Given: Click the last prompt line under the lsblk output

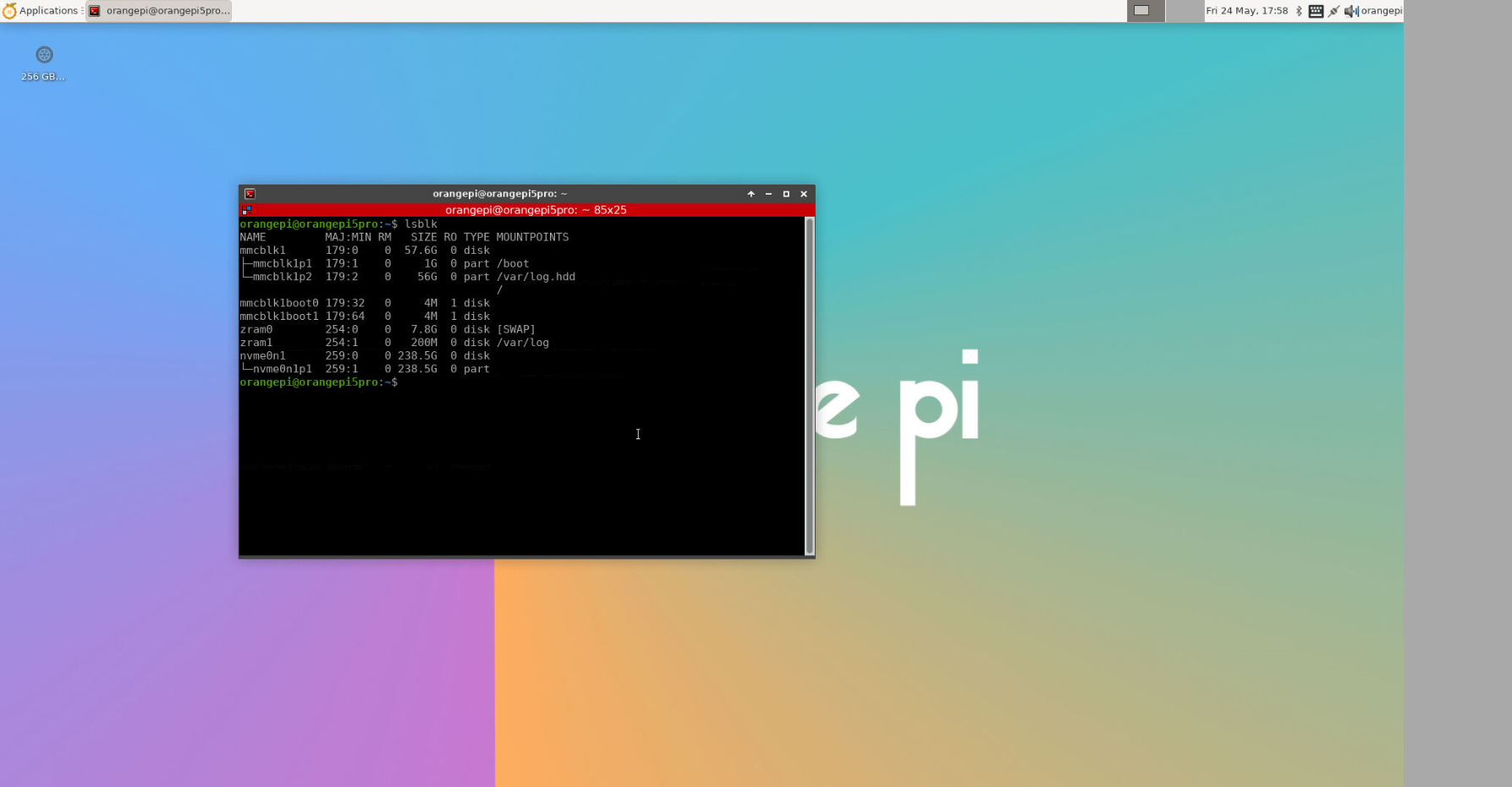Looking at the screenshot, I should (319, 382).
